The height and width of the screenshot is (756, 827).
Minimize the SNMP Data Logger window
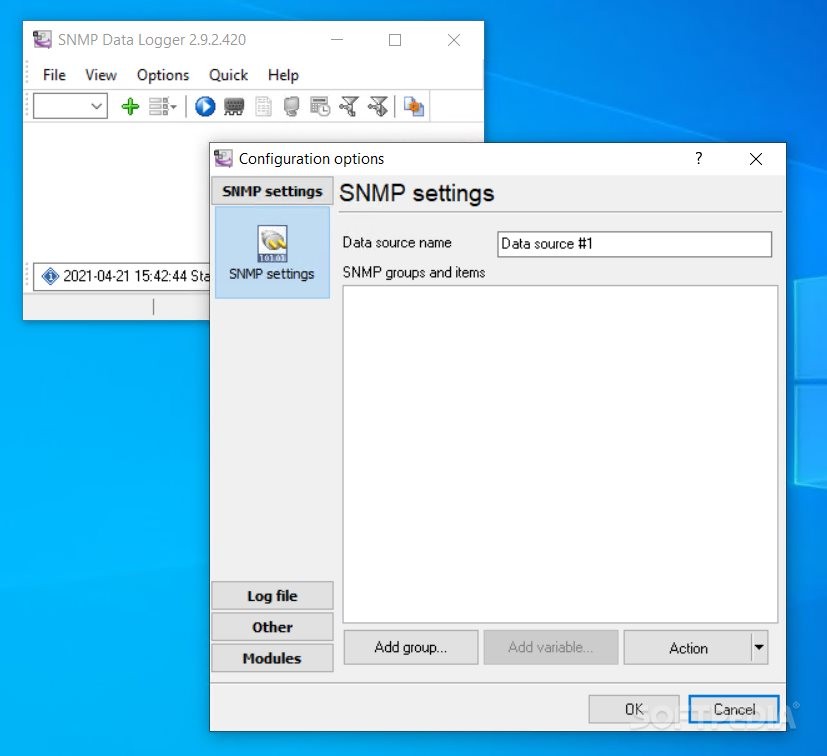click(337, 40)
